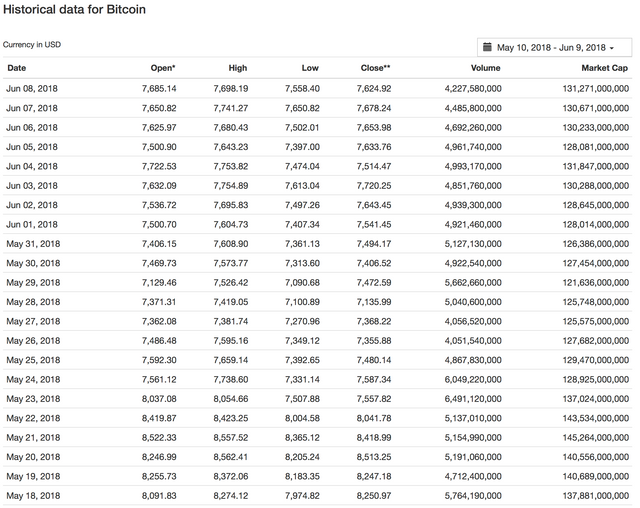
Task: Click the calendar icon in date range picker
Action: tap(487, 47)
